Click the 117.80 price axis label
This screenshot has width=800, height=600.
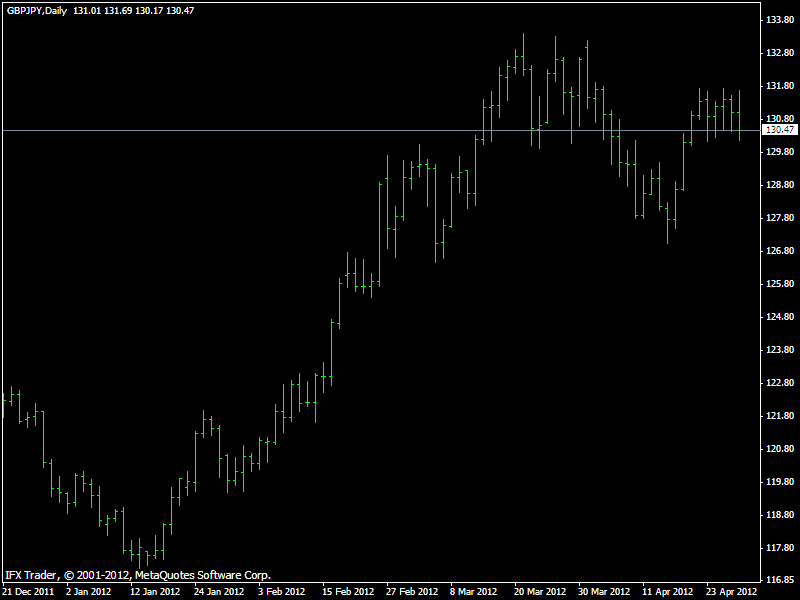click(x=780, y=548)
